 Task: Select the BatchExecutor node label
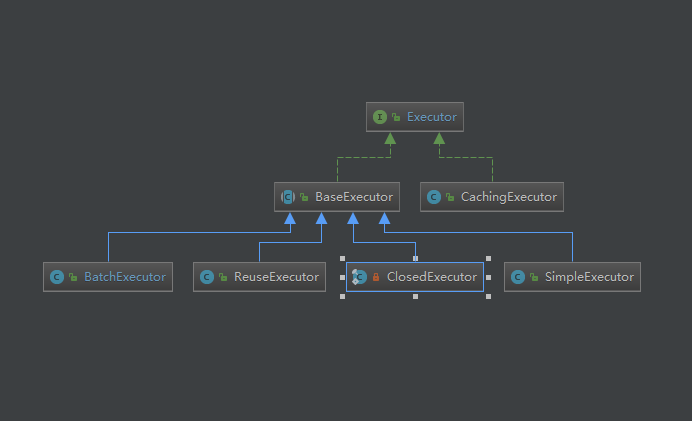(x=125, y=277)
